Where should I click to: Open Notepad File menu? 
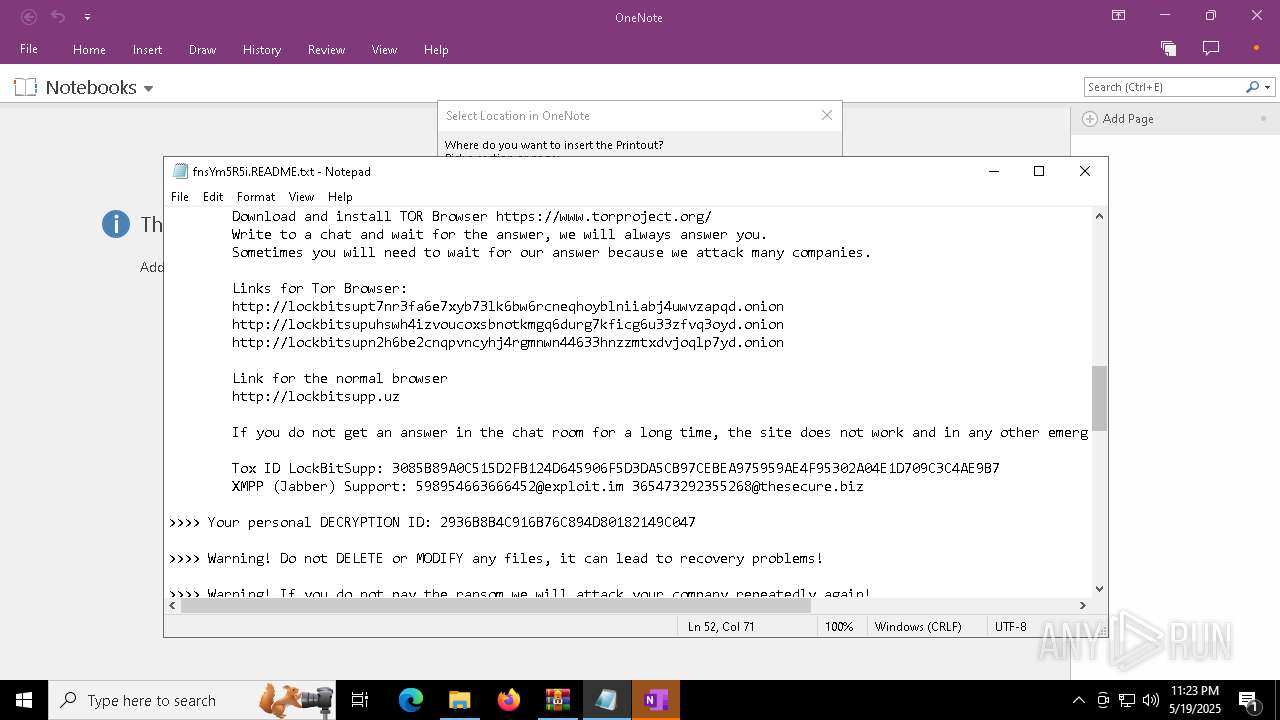(180, 197)
